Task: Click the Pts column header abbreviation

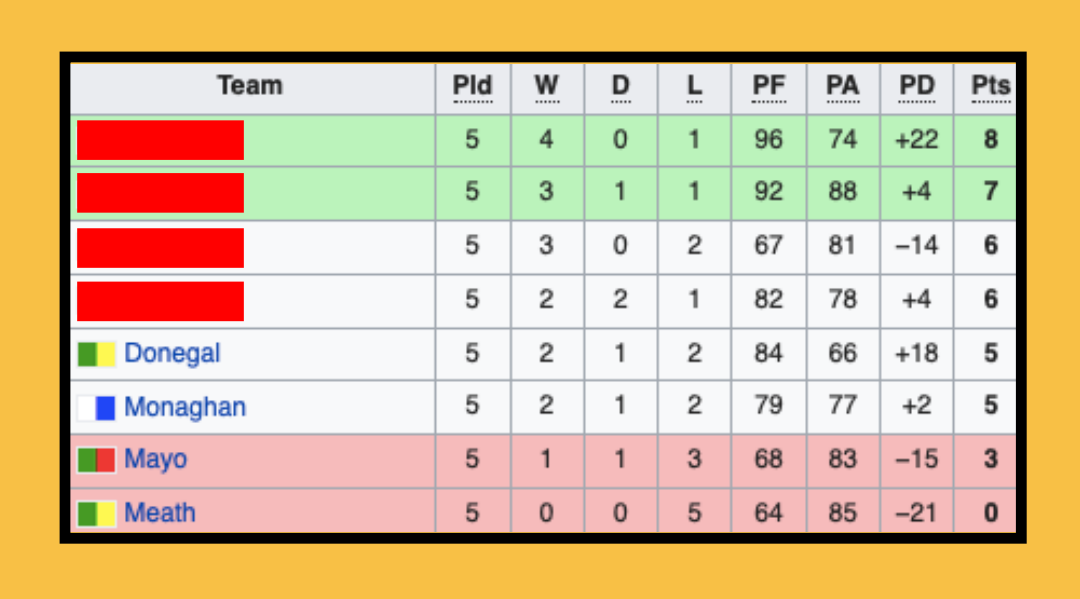Action: pyautogui.click(x=990, y=86)
